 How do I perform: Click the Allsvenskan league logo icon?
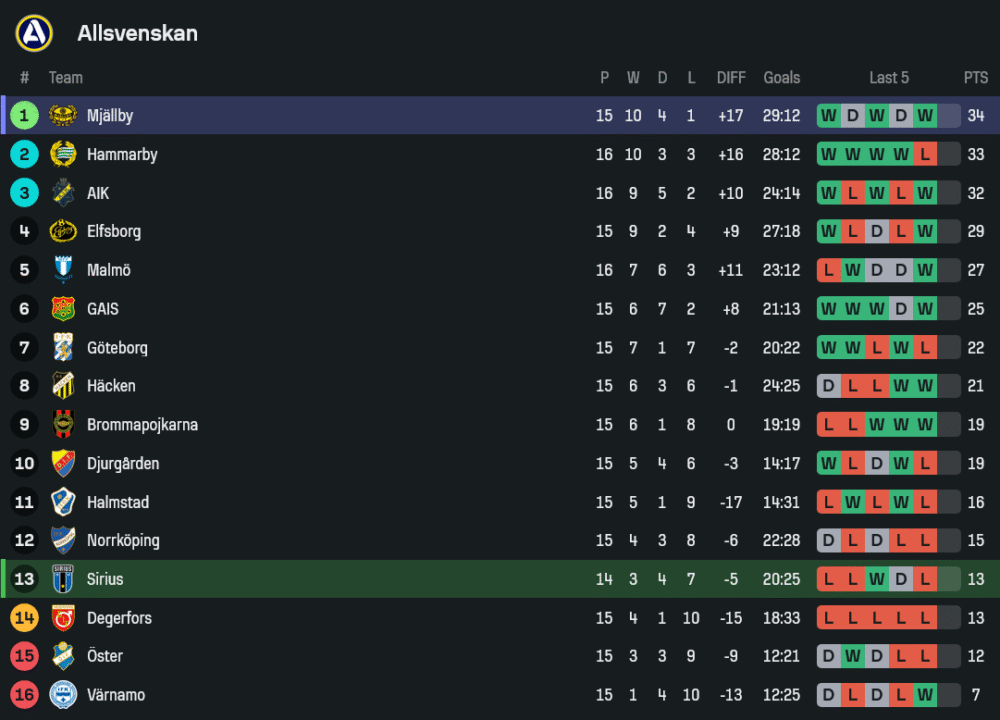tap(34, 33)
